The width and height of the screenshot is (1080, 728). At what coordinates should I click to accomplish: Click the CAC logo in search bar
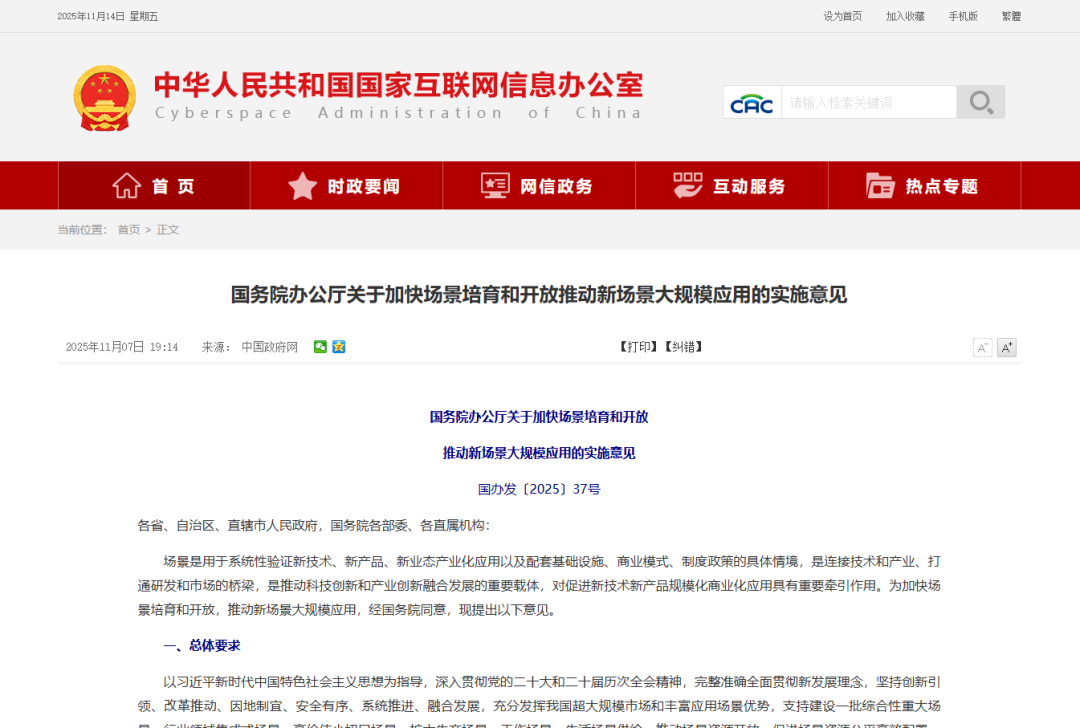pyautogui.click(x=752, y=101)
